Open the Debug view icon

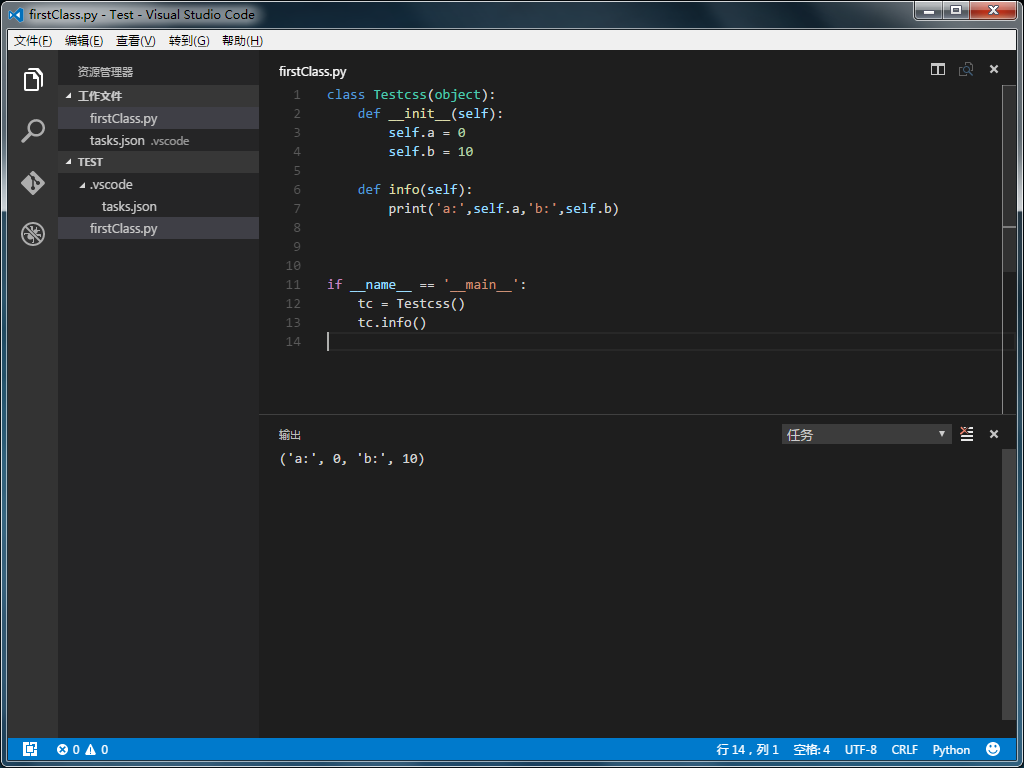tap(33, 234)
